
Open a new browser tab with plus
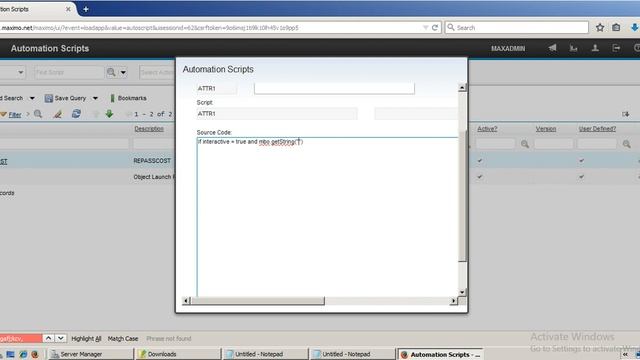pos(86,9)
